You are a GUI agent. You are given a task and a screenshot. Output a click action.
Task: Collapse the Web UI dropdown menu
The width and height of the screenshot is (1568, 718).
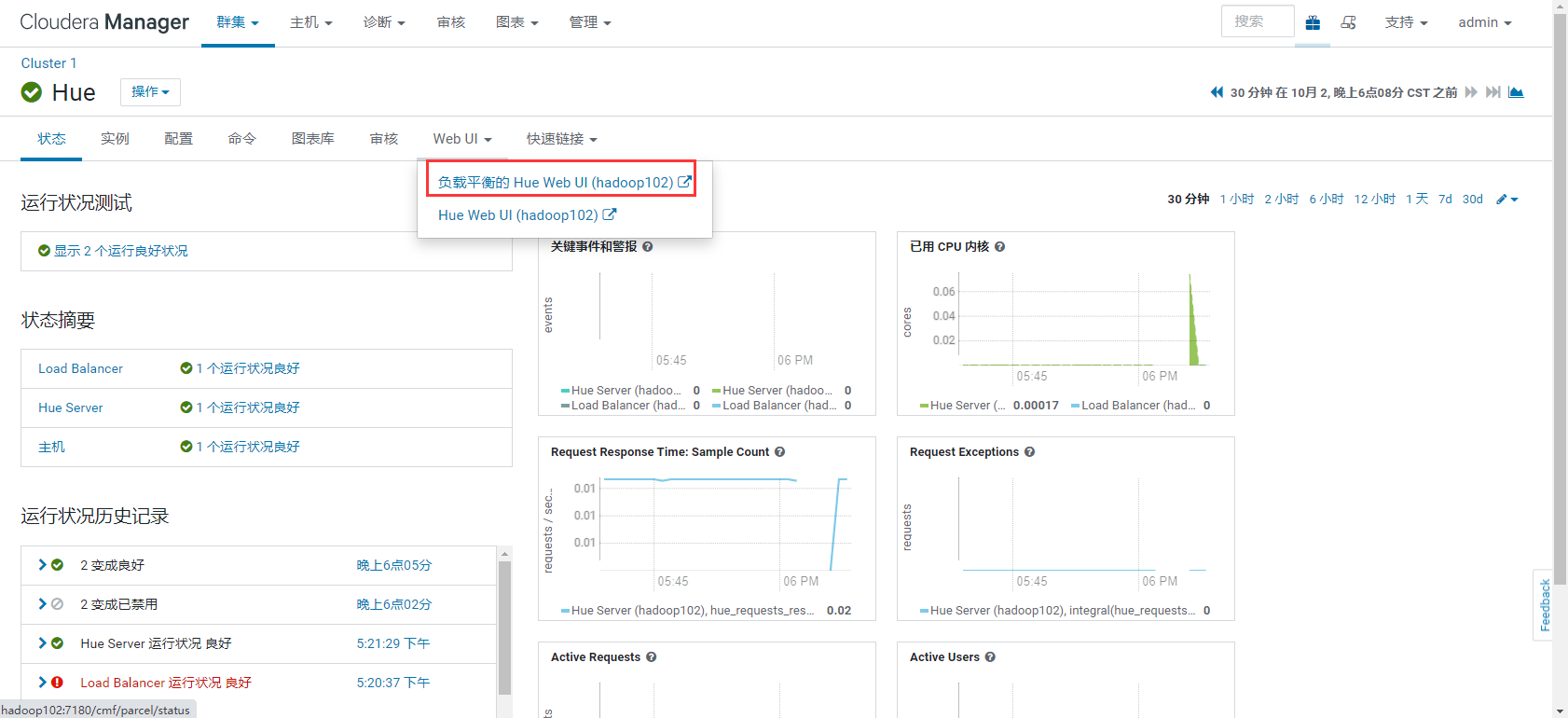coord(462,139)
